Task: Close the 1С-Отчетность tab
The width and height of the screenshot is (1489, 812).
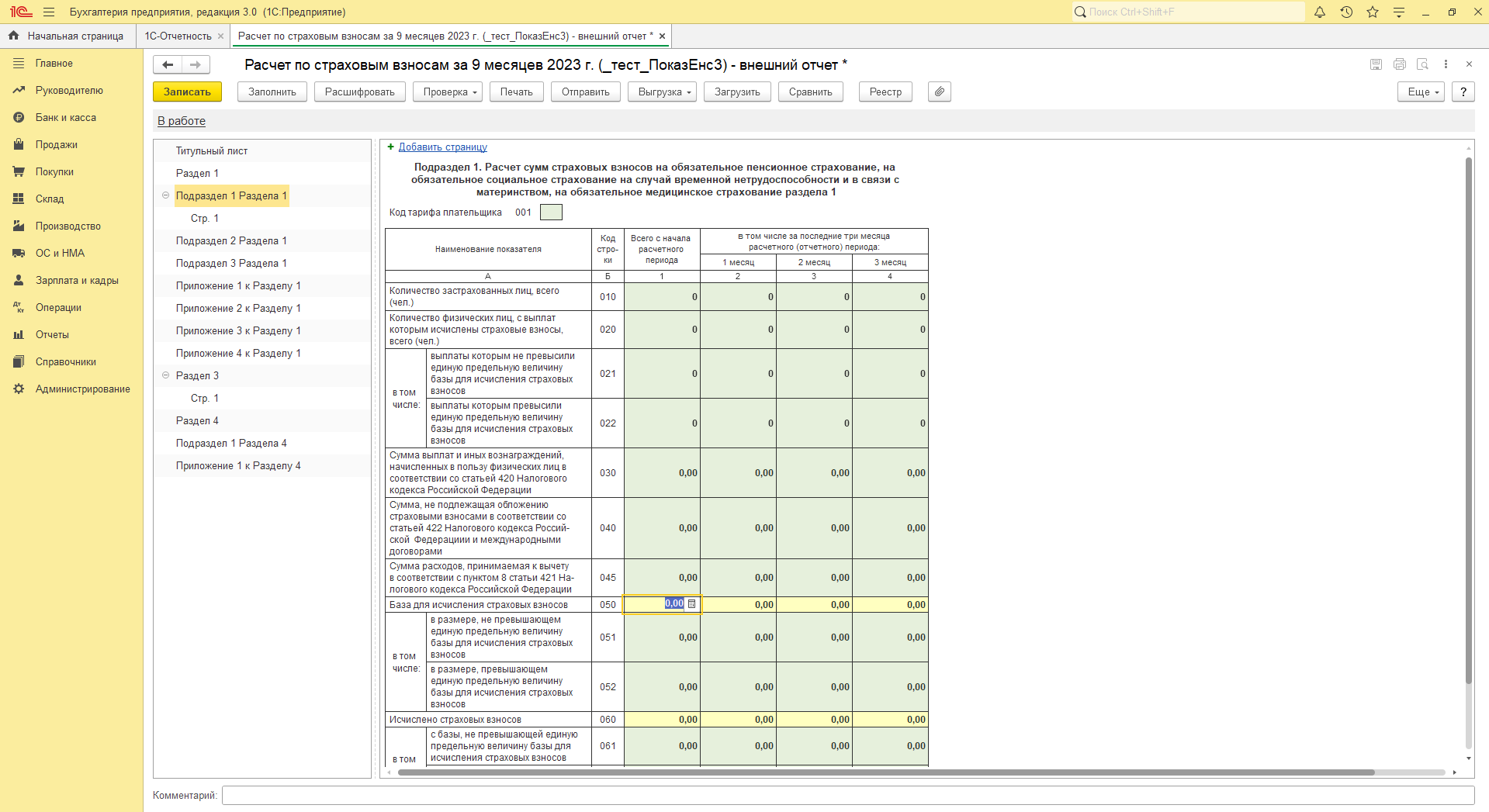Action: (x=221, y=36)
